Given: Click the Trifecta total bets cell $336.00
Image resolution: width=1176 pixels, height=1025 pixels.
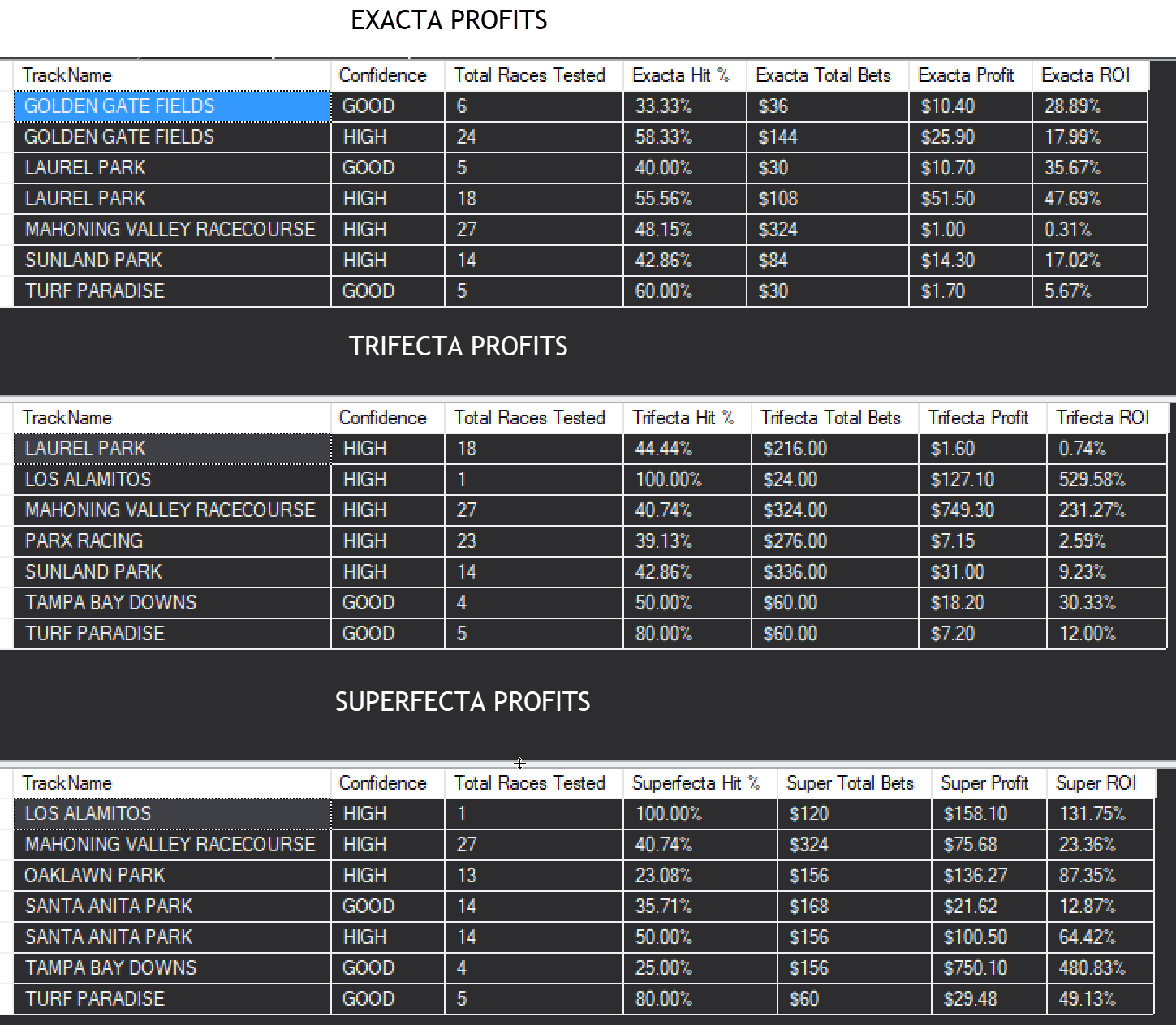Looking at the screenshot, I should tap(834, 572).
